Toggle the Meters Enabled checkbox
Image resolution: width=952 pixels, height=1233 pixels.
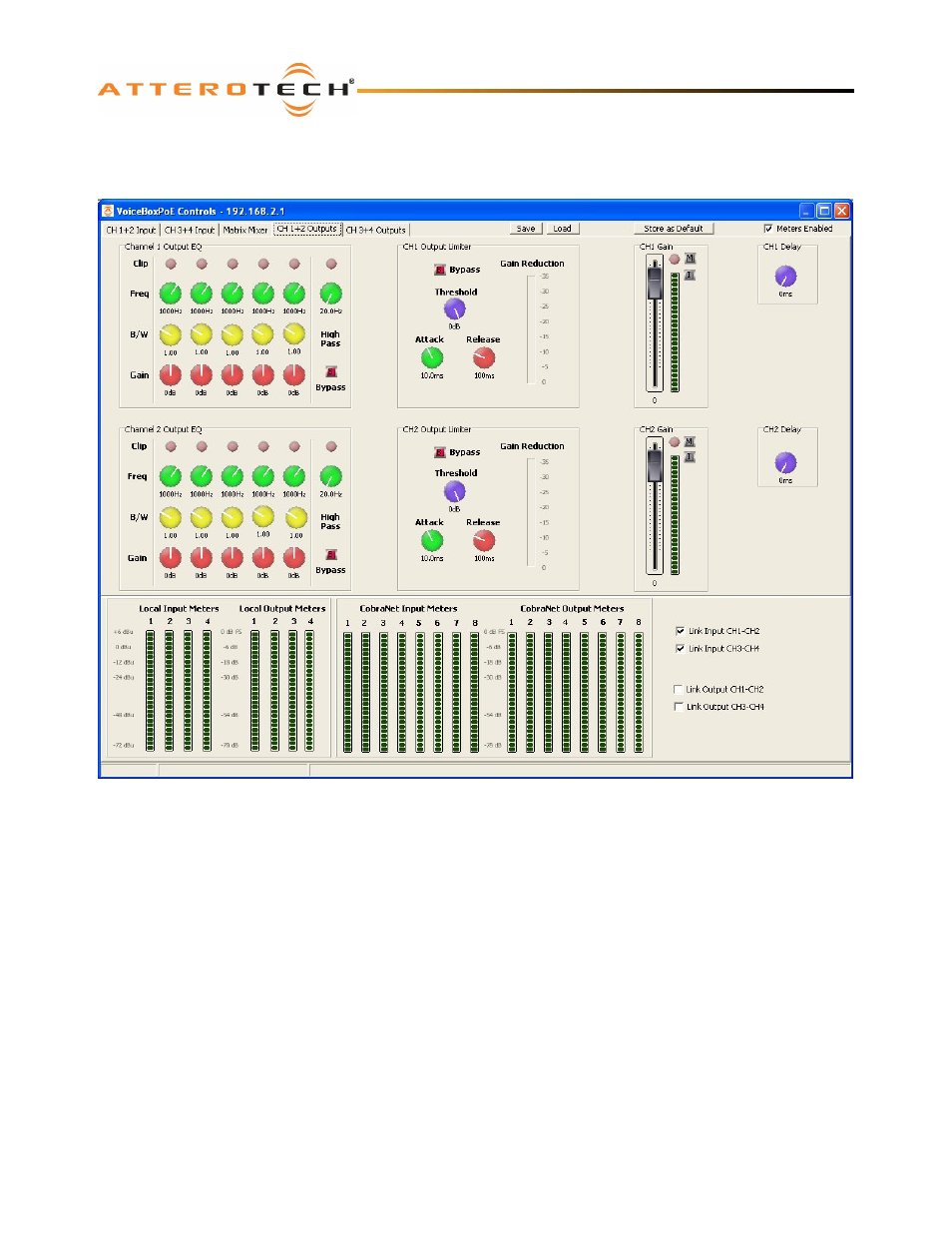point(768,229)
